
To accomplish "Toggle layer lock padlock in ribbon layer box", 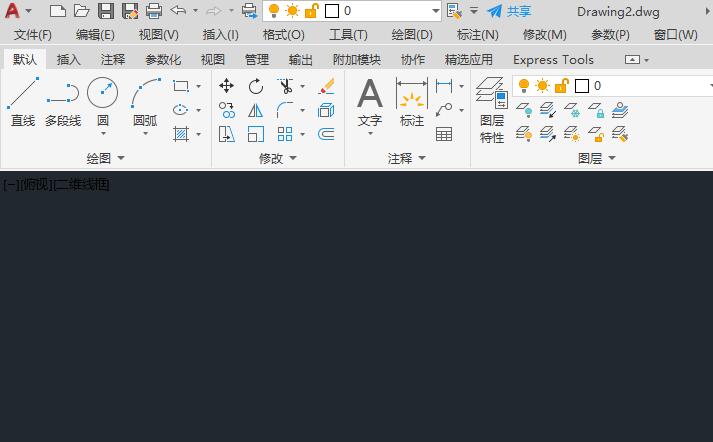I will pos(562,85).
